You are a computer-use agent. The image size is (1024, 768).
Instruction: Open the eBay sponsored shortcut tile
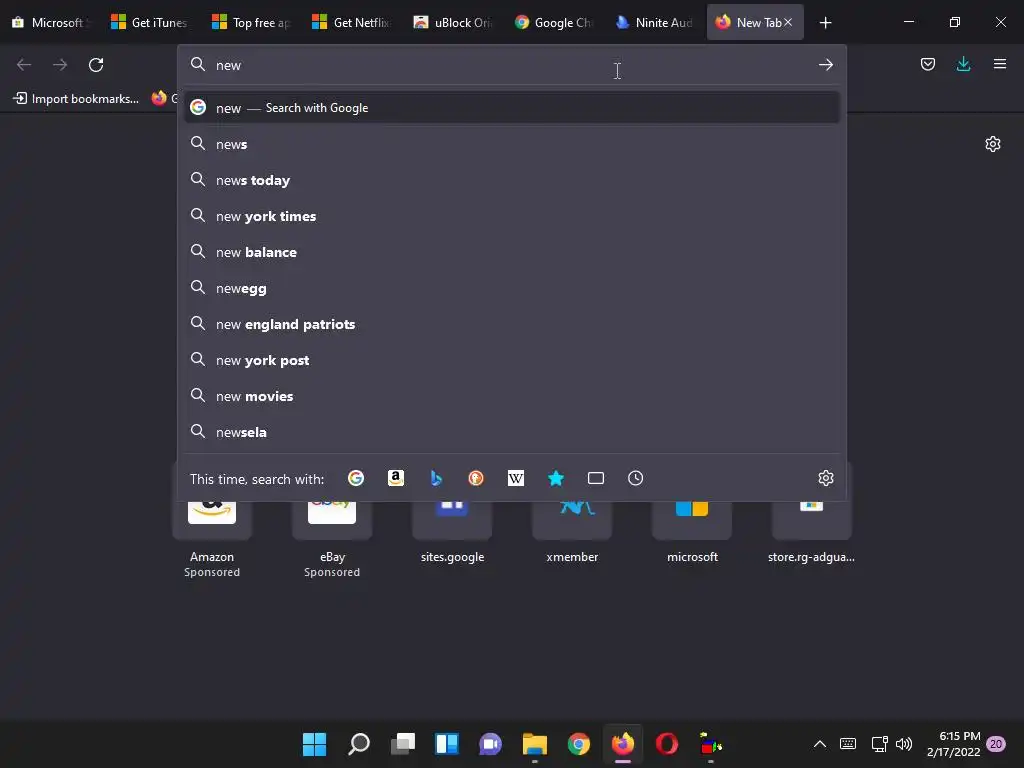pos(332,522)
